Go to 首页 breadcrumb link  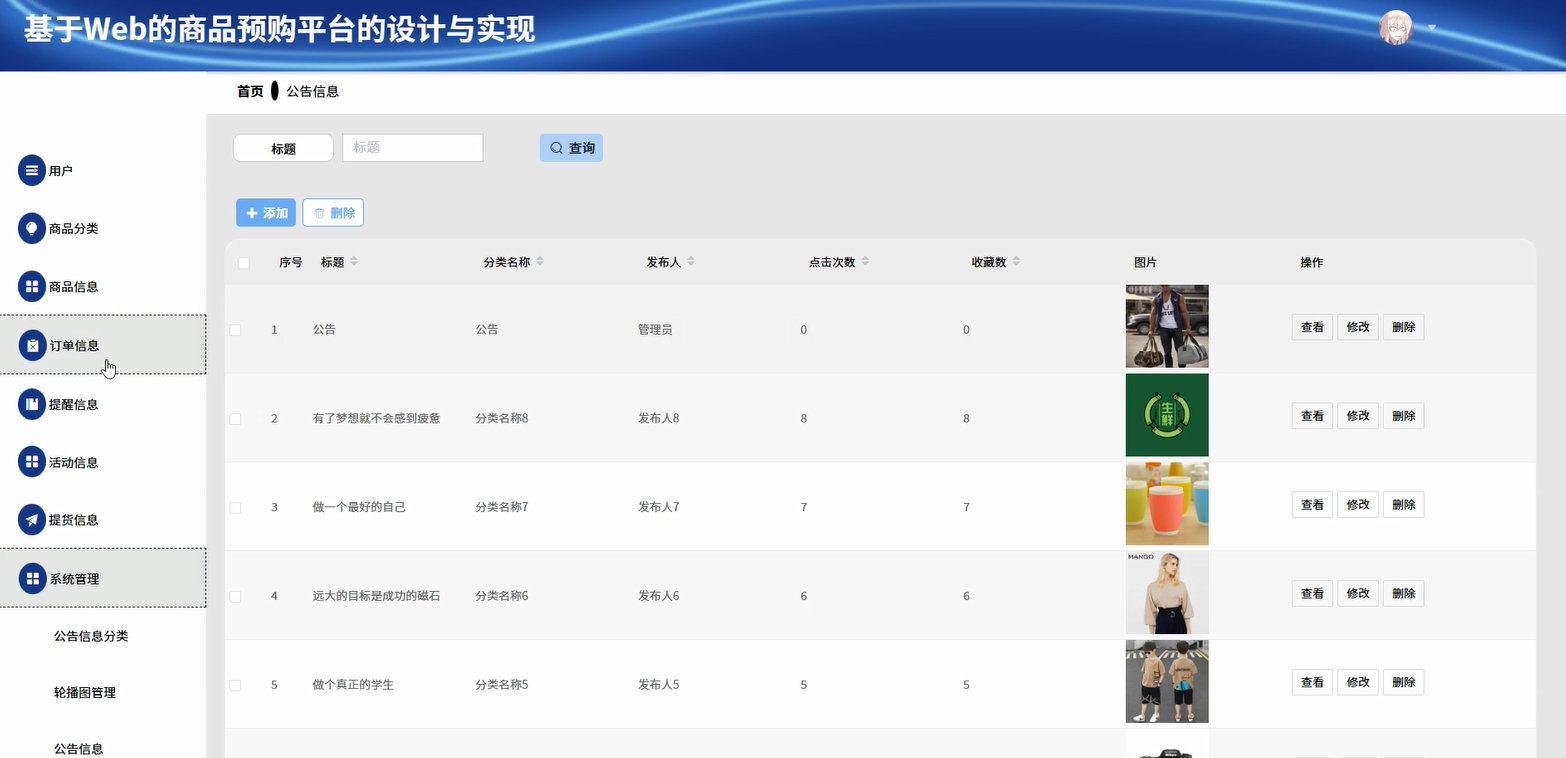(250, 91)
